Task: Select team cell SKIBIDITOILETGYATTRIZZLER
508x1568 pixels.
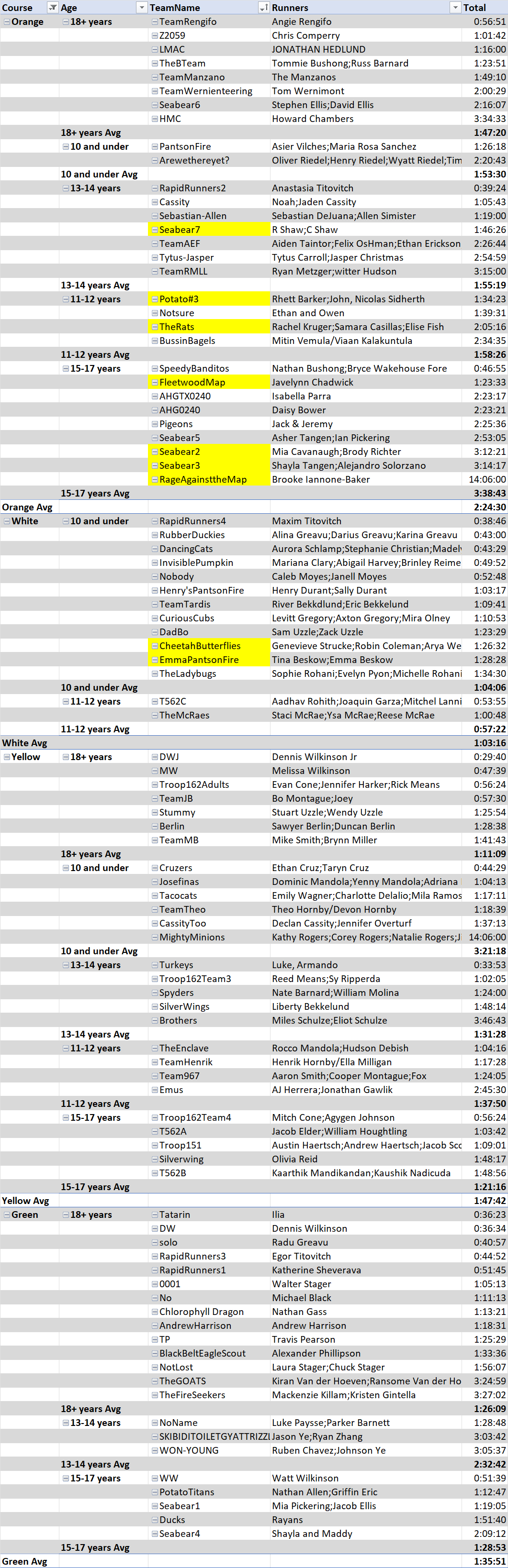Action: point(209,1436)
